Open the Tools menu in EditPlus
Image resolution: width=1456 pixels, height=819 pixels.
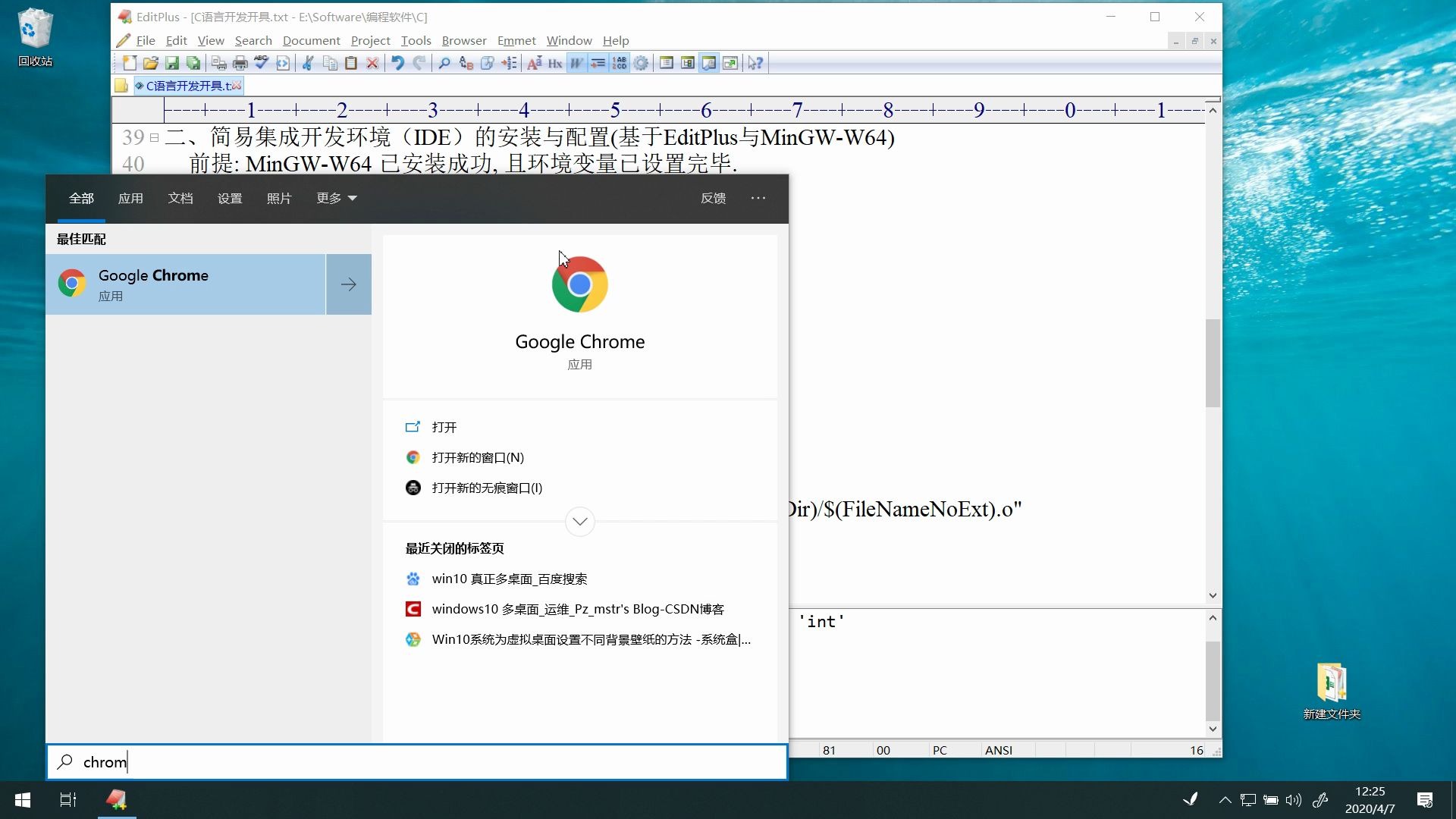click(x=415, y=40)
